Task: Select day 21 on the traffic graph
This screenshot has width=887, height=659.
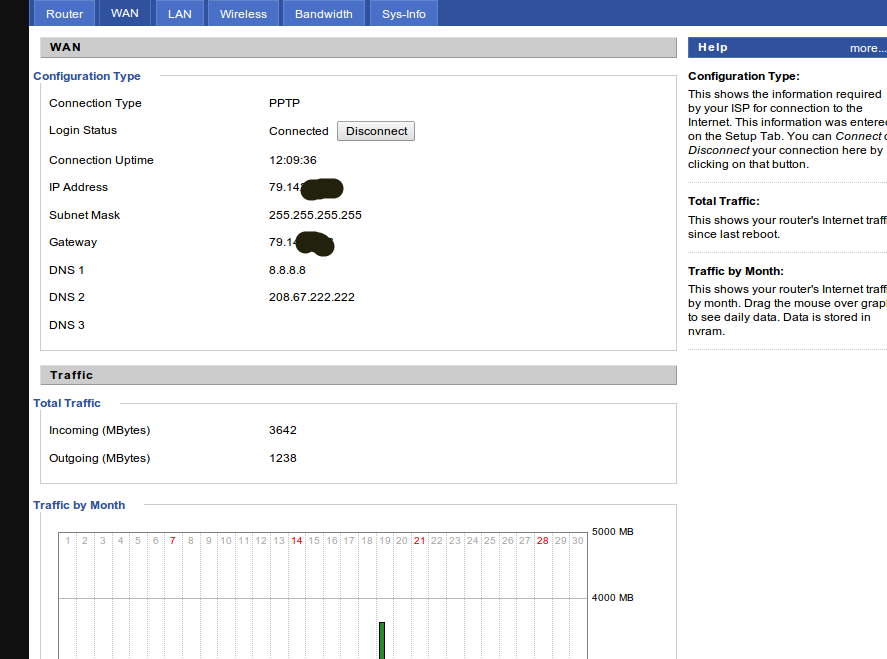Action: tap(420, 541)
